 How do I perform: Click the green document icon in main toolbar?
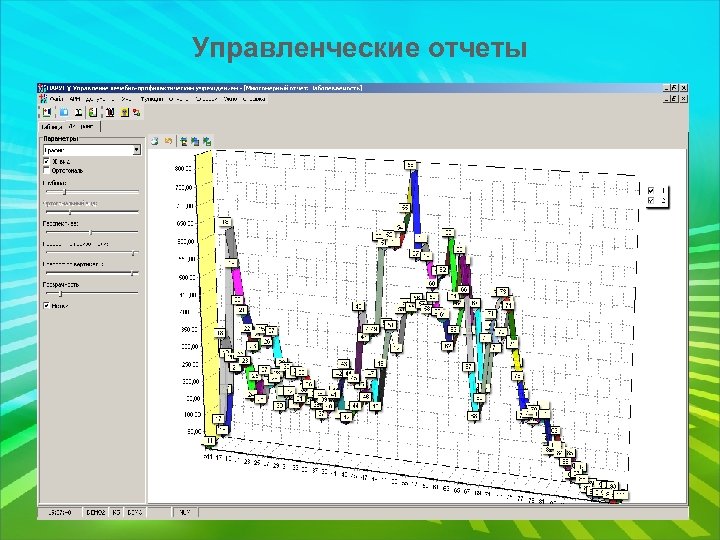pos(93,112)
